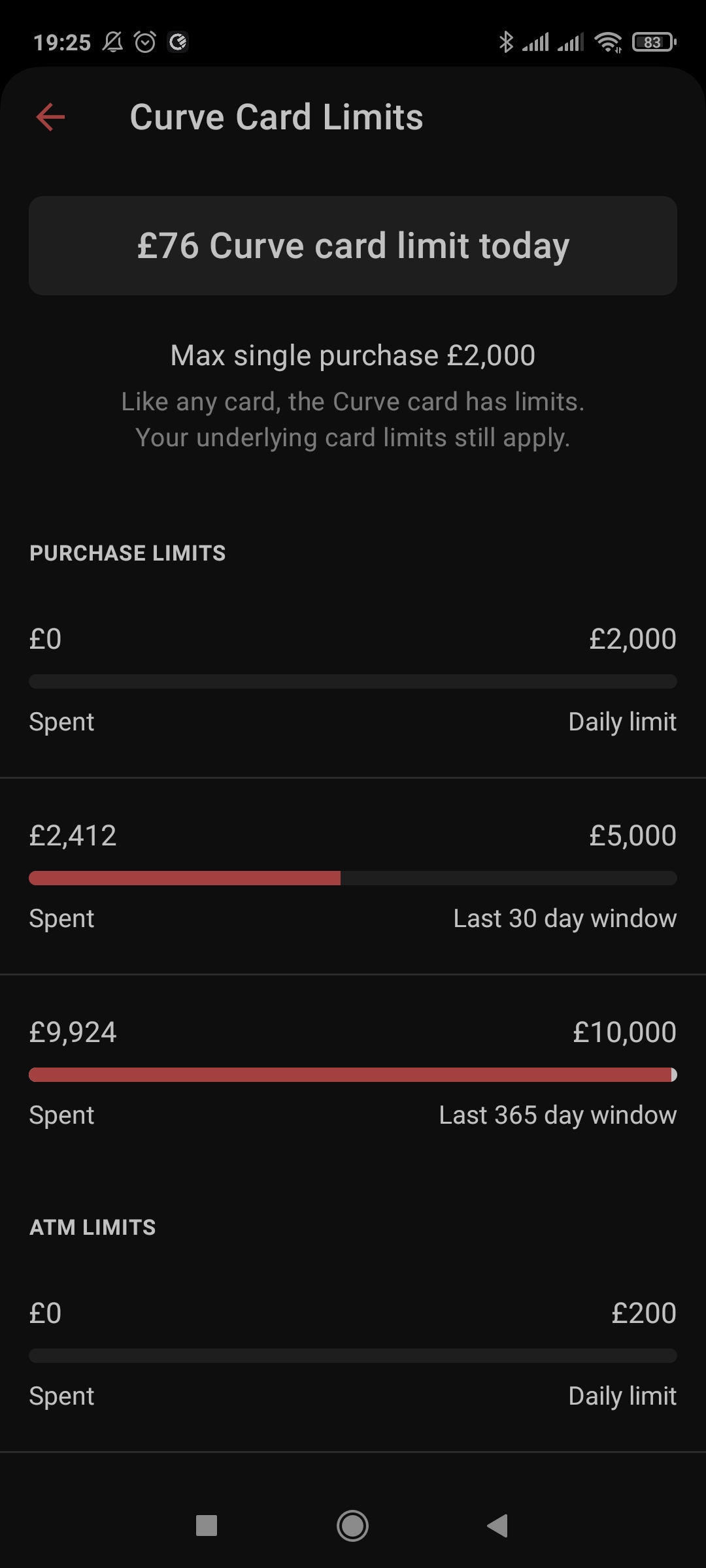Click the purchase daily limit progress bar
Screen dimensions: 706x1568
pyautogui.click(x=353, y=681)
